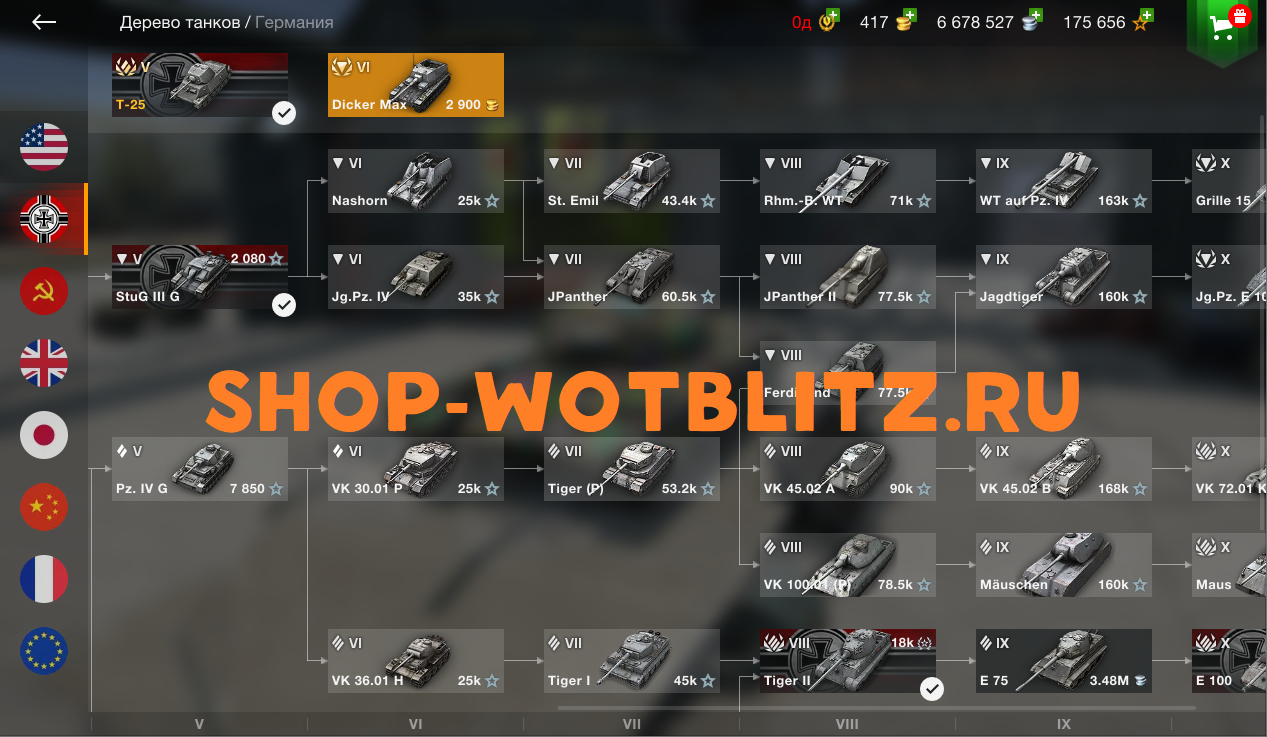Click the checkmark on Tiger II
Screen dimensions: 1267x737
[x=932, y=689]
